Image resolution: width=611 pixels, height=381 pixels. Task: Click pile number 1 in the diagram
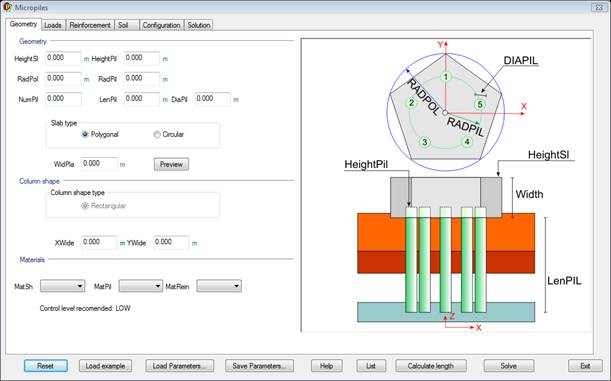coord(446,77)
